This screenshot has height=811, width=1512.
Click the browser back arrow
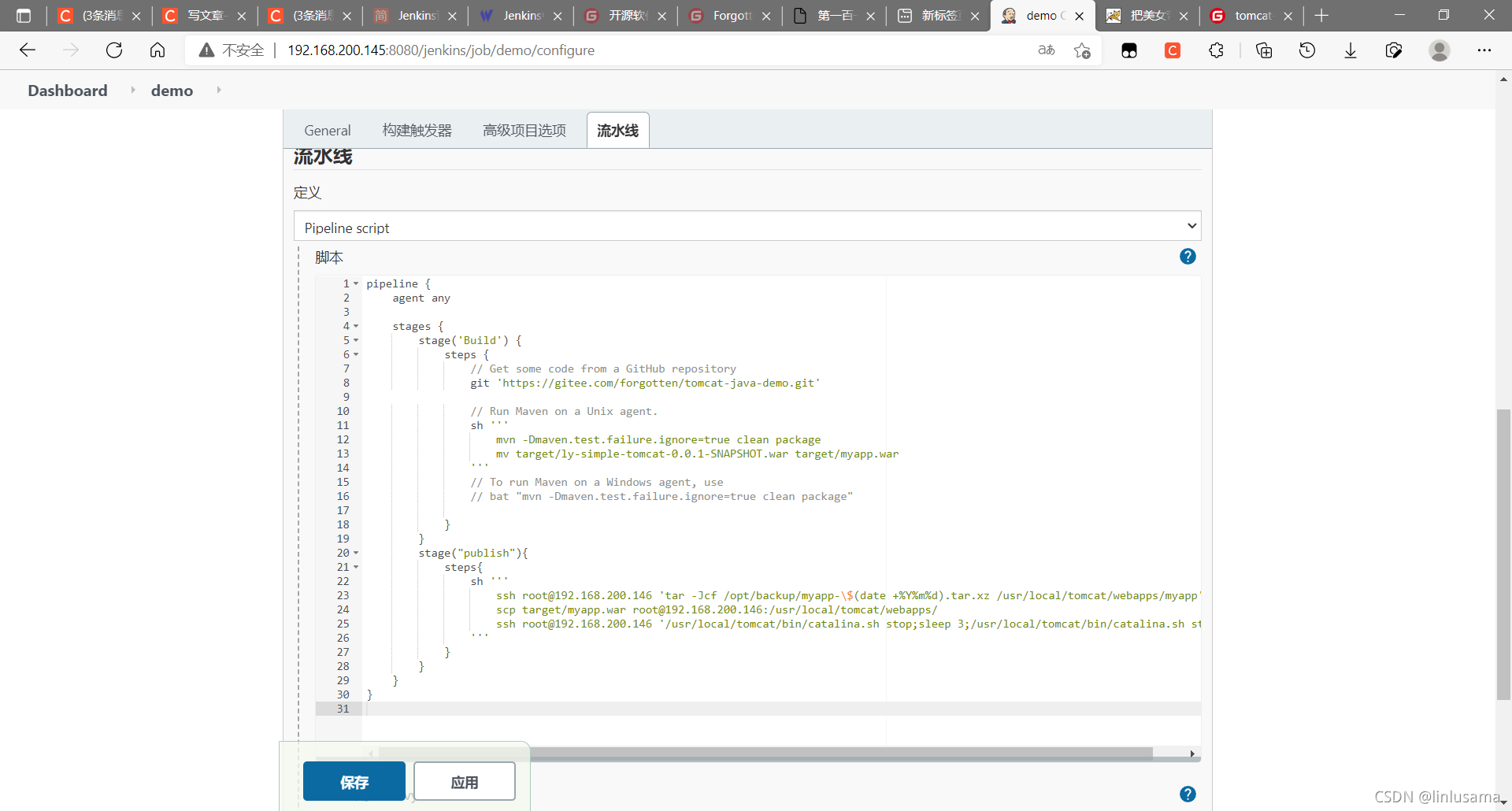[28, 50]
